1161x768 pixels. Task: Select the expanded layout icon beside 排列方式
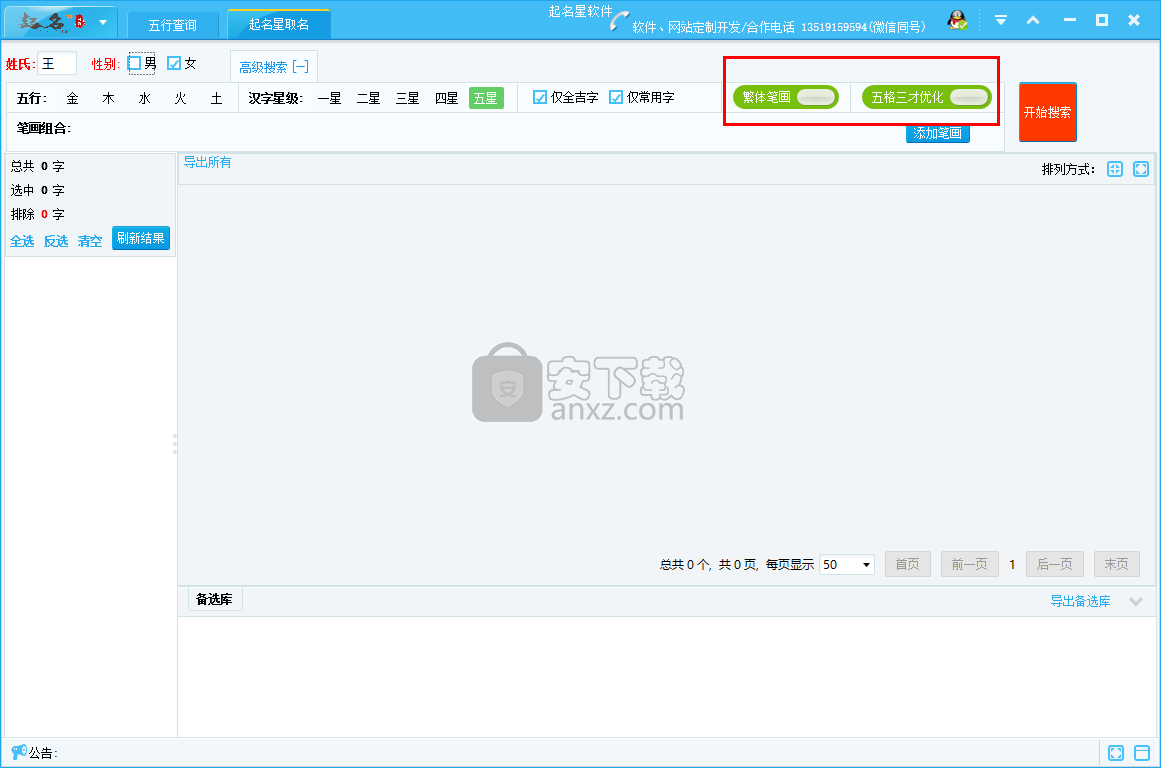(1141, 169)
